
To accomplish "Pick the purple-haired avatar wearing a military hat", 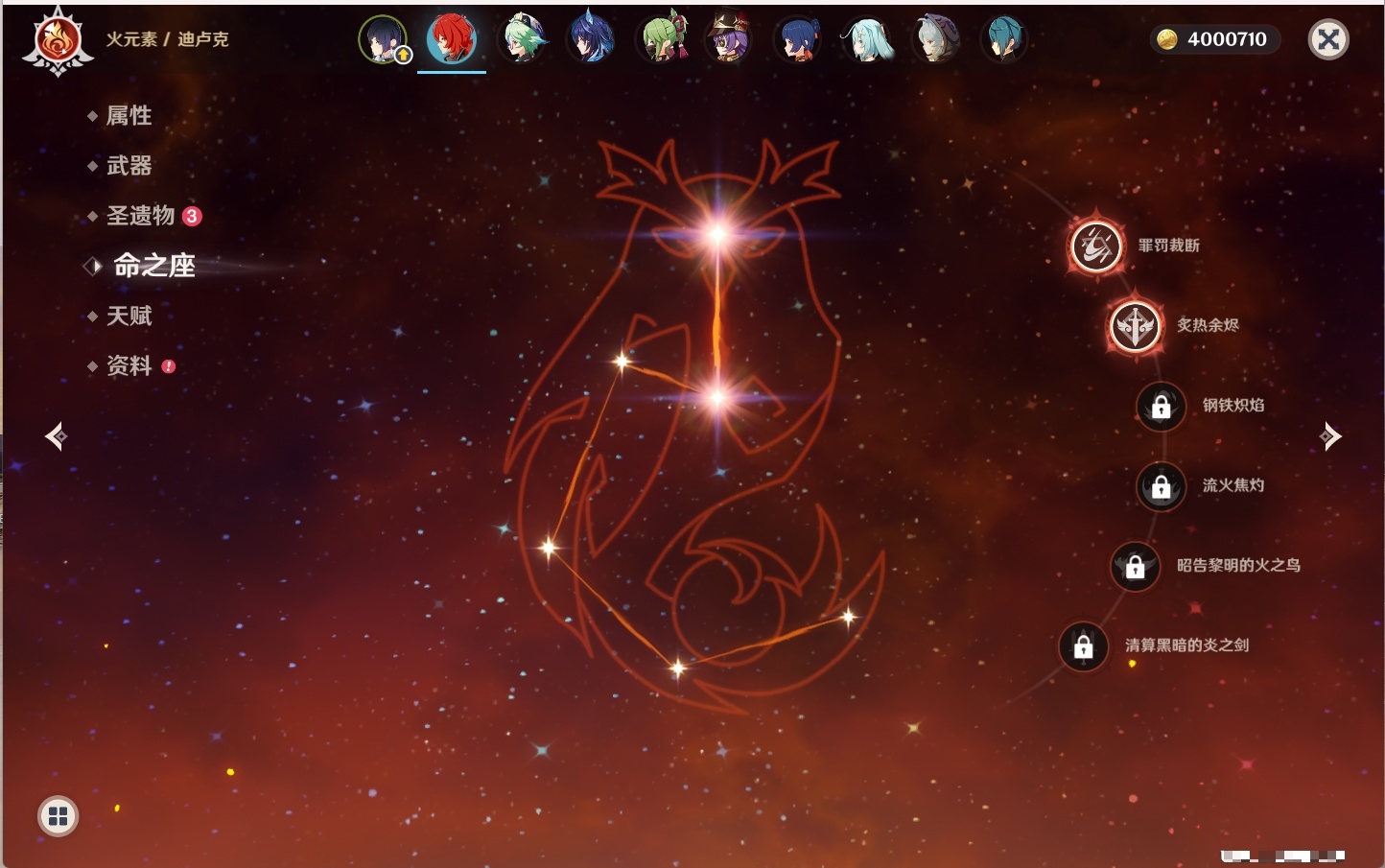I will pyautogui.click(x=729, y=39).
